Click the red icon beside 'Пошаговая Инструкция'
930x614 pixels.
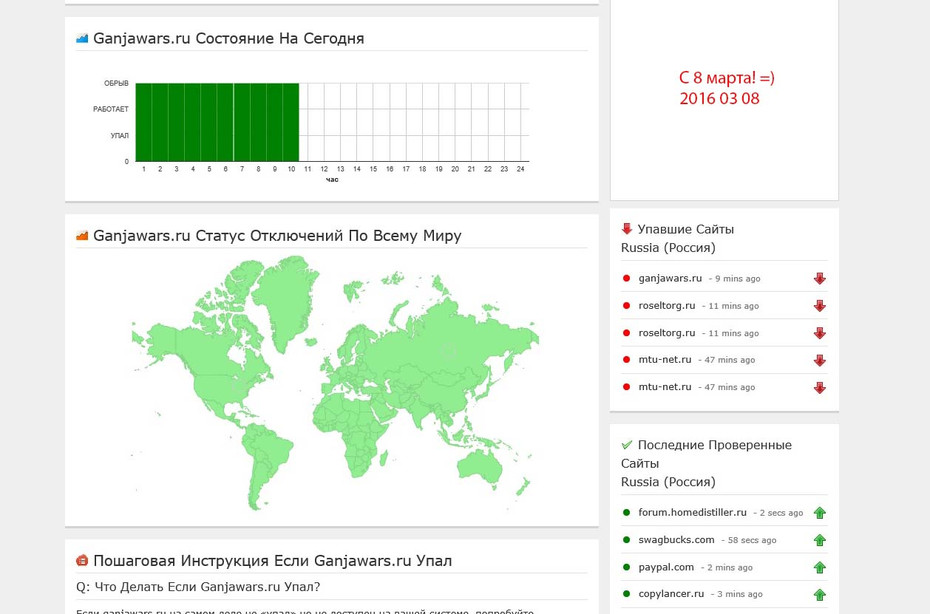[82, 561]
